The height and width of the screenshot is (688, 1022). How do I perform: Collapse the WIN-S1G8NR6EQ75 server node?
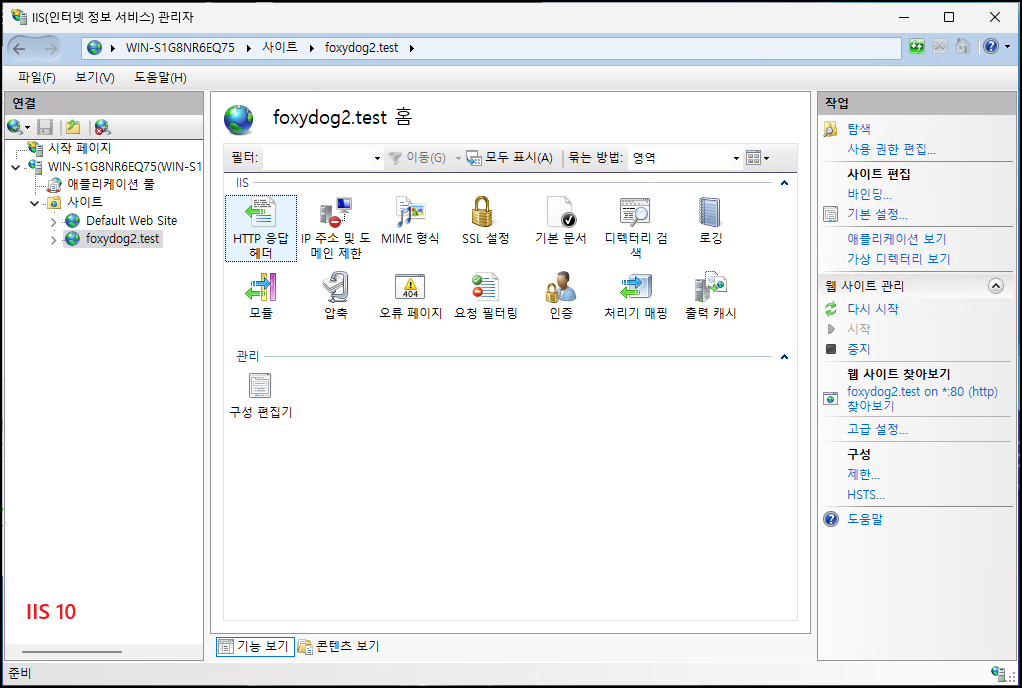[16, 167]
